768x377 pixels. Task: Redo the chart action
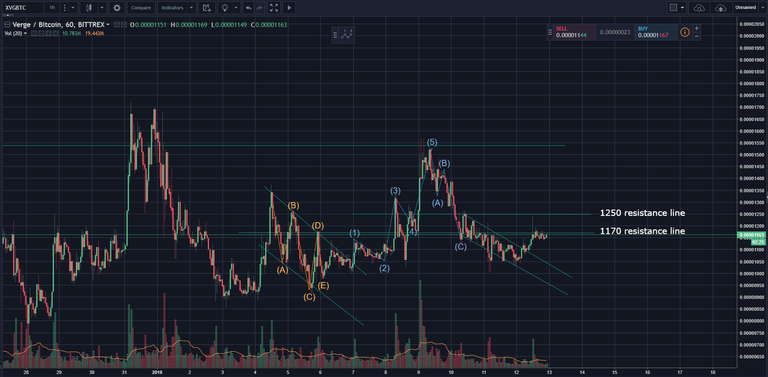coord(260,8)
